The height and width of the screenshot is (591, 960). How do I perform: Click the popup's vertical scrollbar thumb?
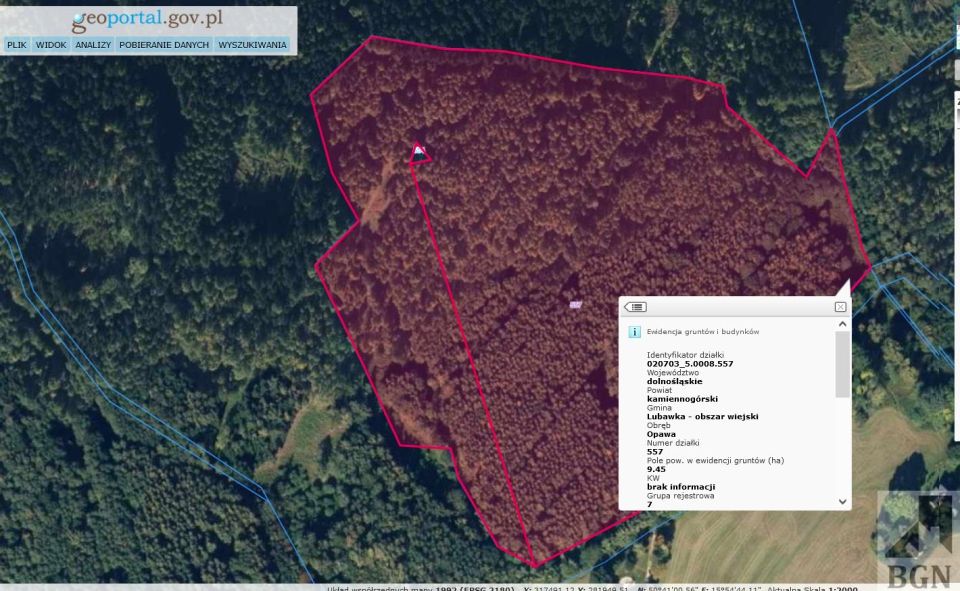842,364
